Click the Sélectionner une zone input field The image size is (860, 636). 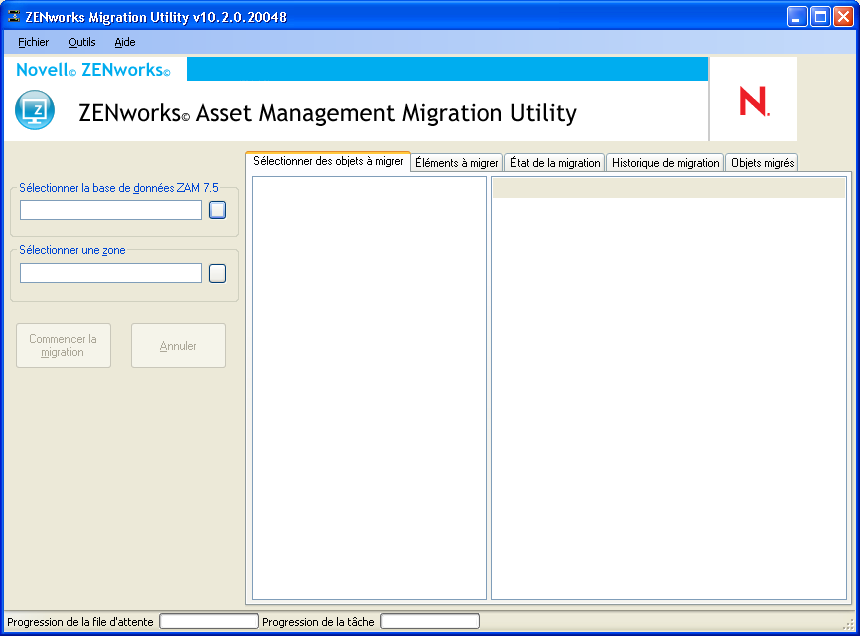click(x=111, y=273)
